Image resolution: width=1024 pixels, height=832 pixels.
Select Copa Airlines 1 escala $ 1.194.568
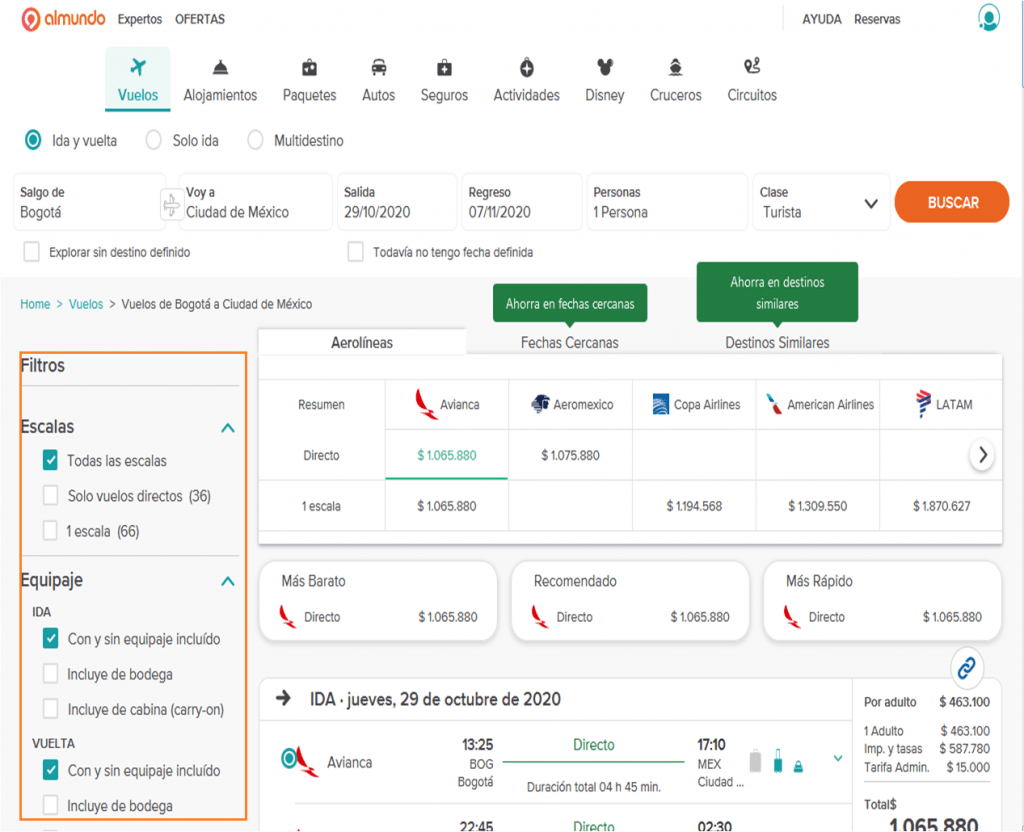(694, 505)
